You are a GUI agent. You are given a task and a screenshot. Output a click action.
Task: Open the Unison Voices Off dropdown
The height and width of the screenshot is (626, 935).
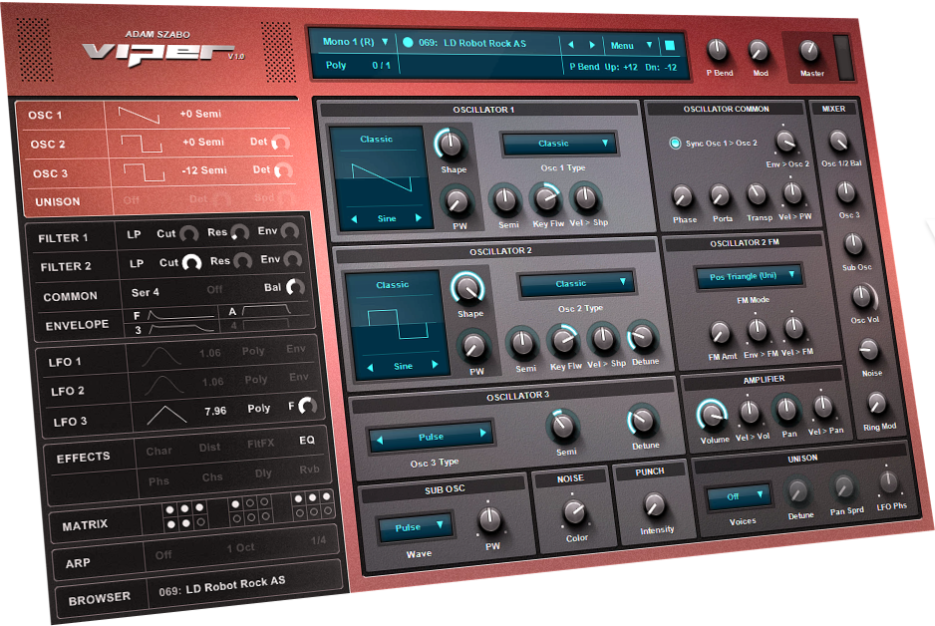coord(738,496)
